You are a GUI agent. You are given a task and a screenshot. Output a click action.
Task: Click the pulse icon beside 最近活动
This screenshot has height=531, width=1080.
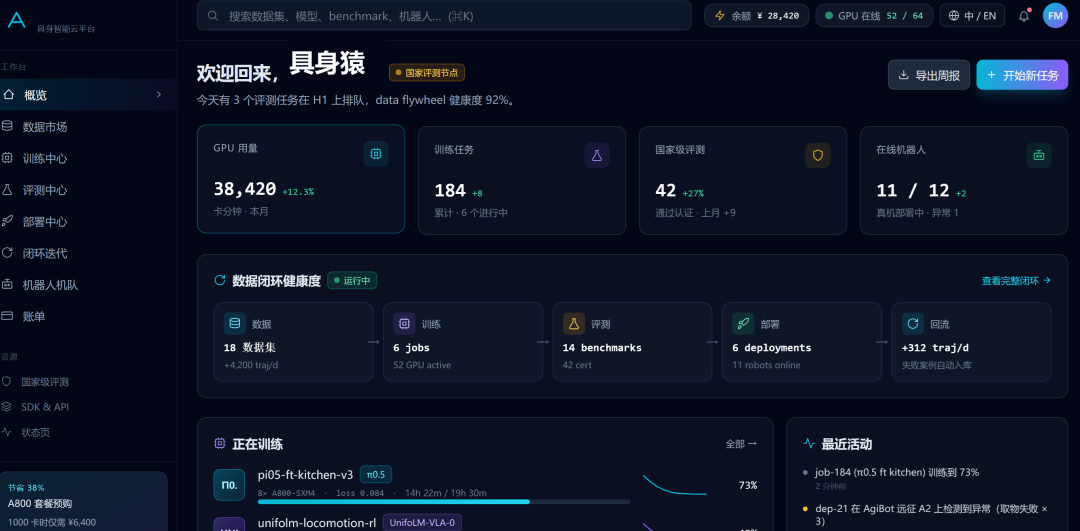pos(810,444)
